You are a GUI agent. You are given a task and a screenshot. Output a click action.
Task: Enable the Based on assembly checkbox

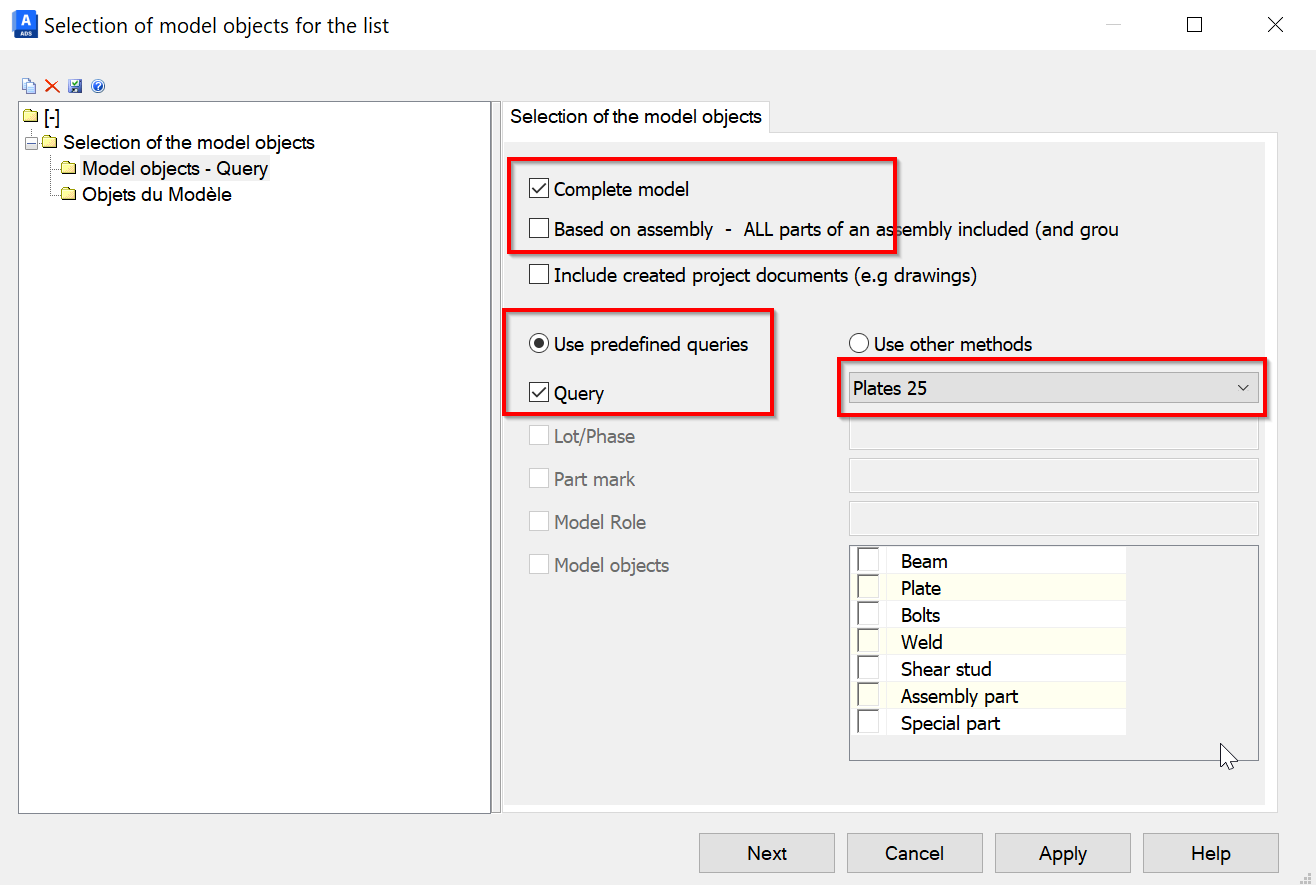(x=540, y=229)
